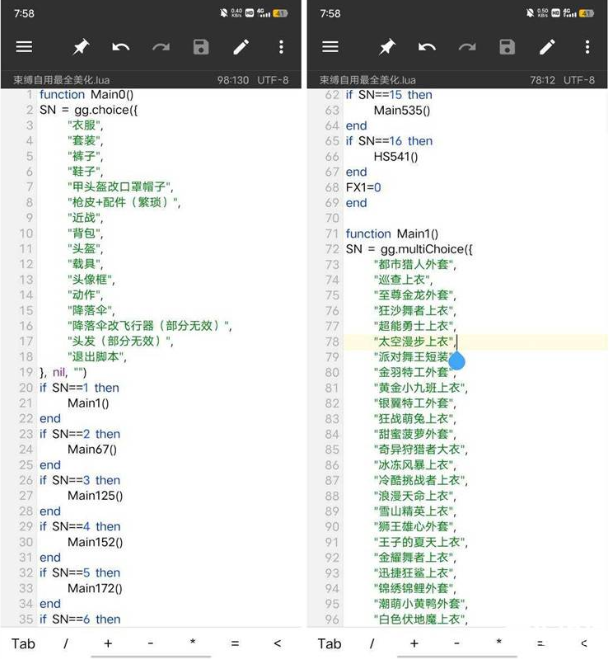610x659 pixels.
Task: Tap blue cursor handle in right editor
Action: 457,361
